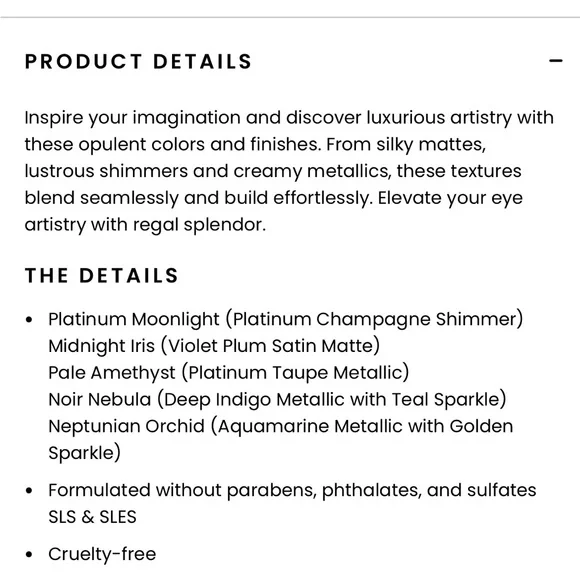Screen dimensions: 580x580
Task: Click the bullet dot before Formulated
Action: point(29,491)
